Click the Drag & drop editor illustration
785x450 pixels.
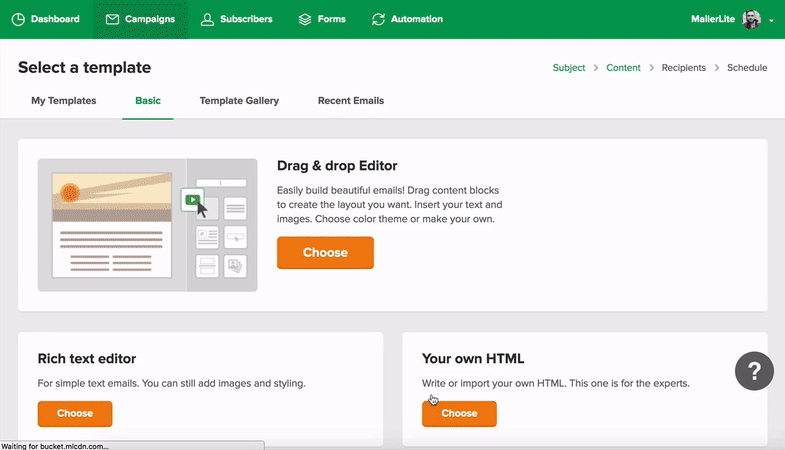click(147, 225)
